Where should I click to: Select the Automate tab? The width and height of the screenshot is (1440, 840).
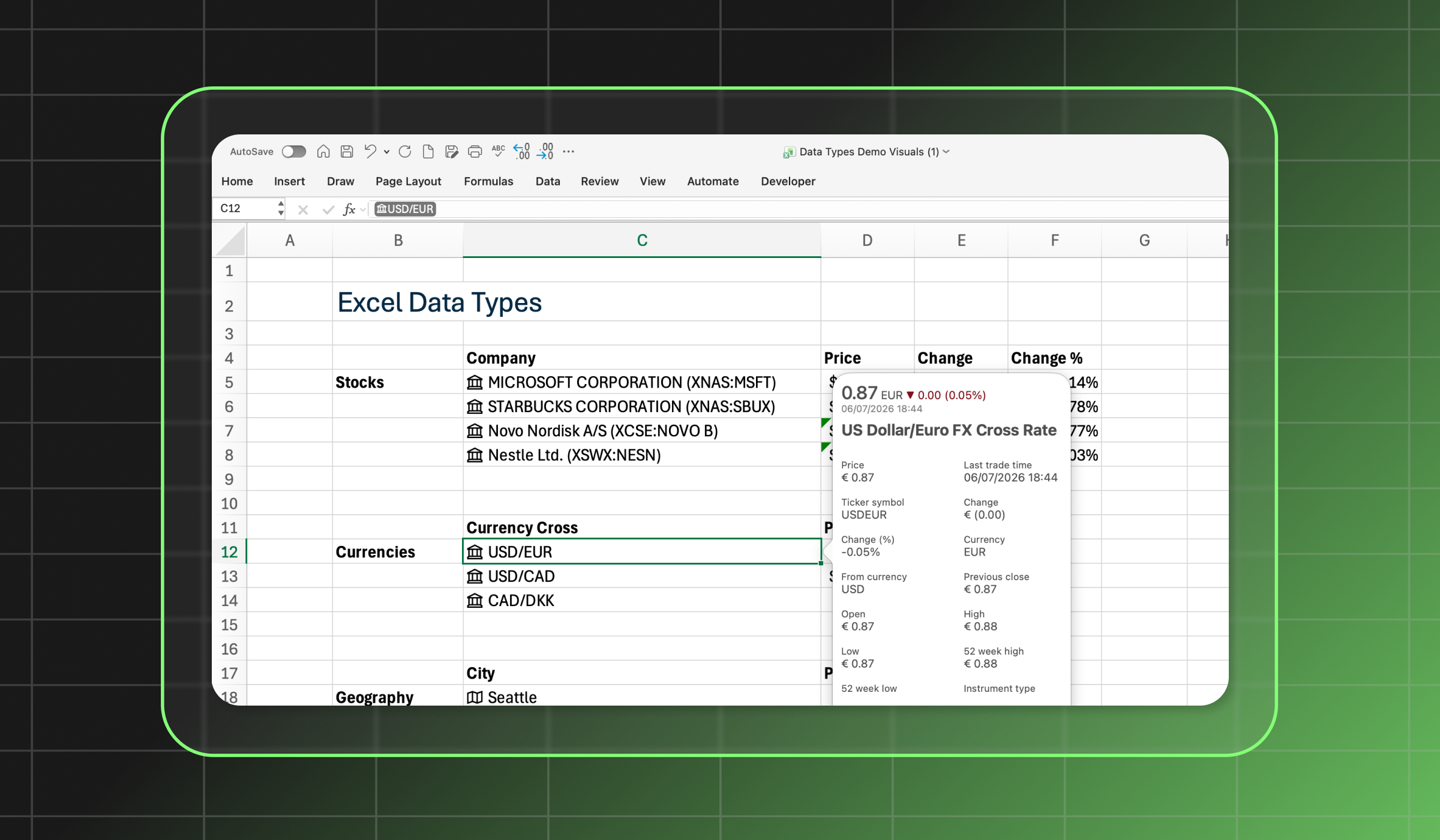point(713,181)
